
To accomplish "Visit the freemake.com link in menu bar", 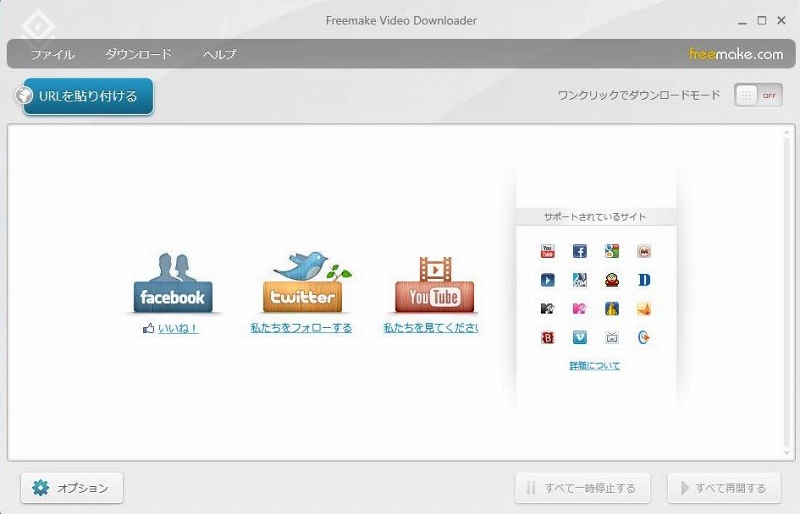I will [x=736, y=54].
